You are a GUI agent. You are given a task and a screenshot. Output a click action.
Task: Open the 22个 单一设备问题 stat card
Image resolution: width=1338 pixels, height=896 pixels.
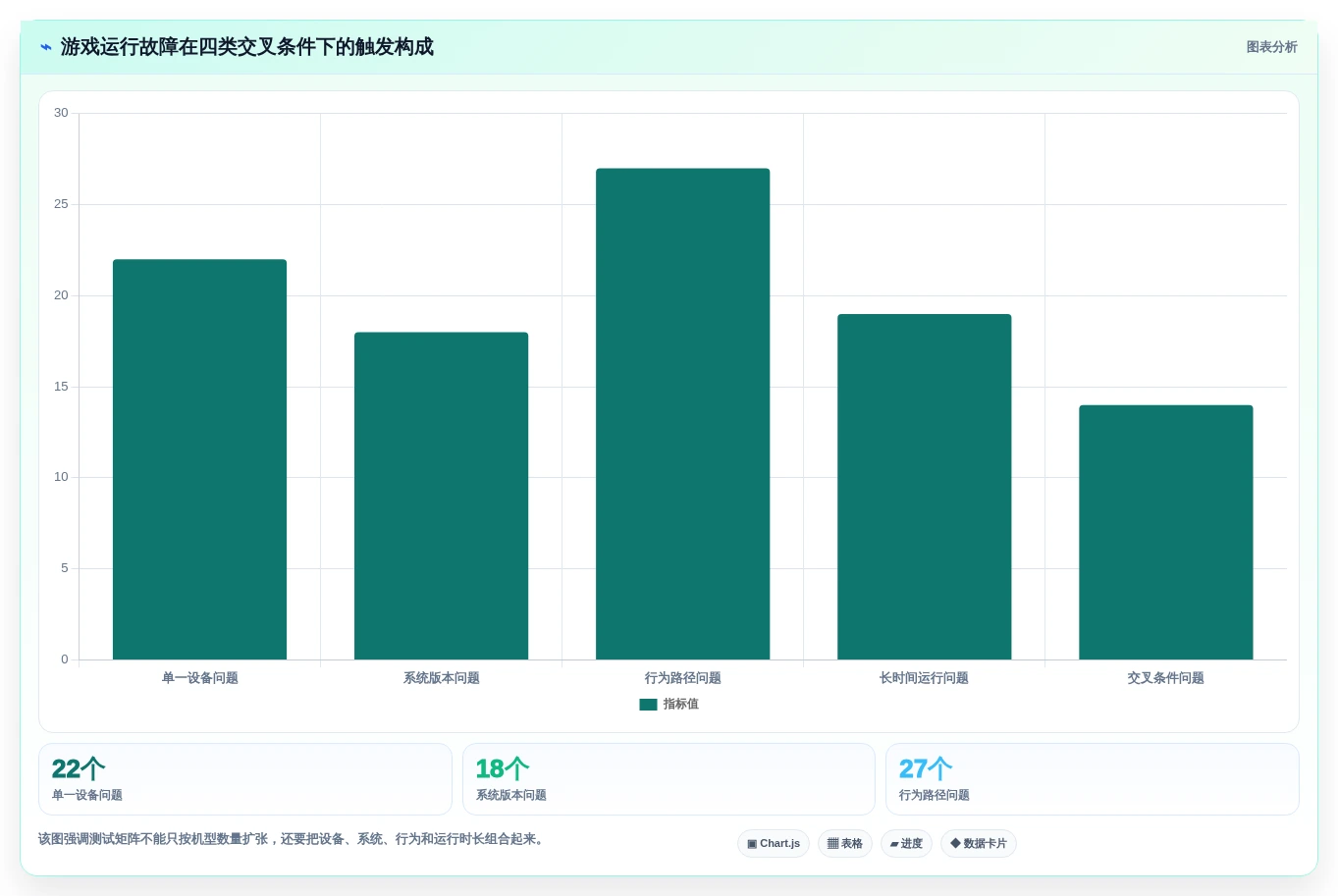[x=245, y=779]
